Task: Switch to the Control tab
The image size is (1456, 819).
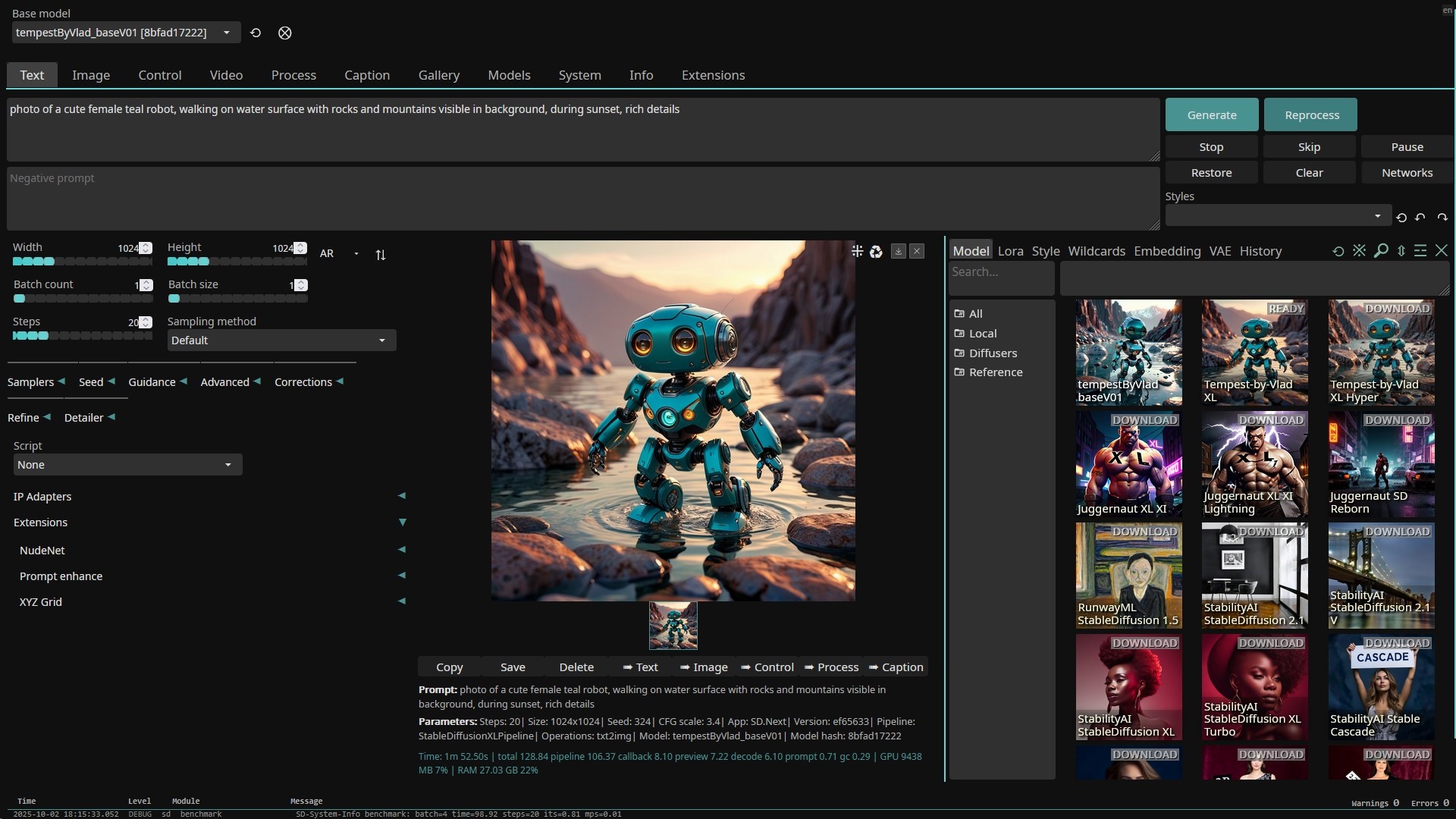Action: (x=159, y=75)
